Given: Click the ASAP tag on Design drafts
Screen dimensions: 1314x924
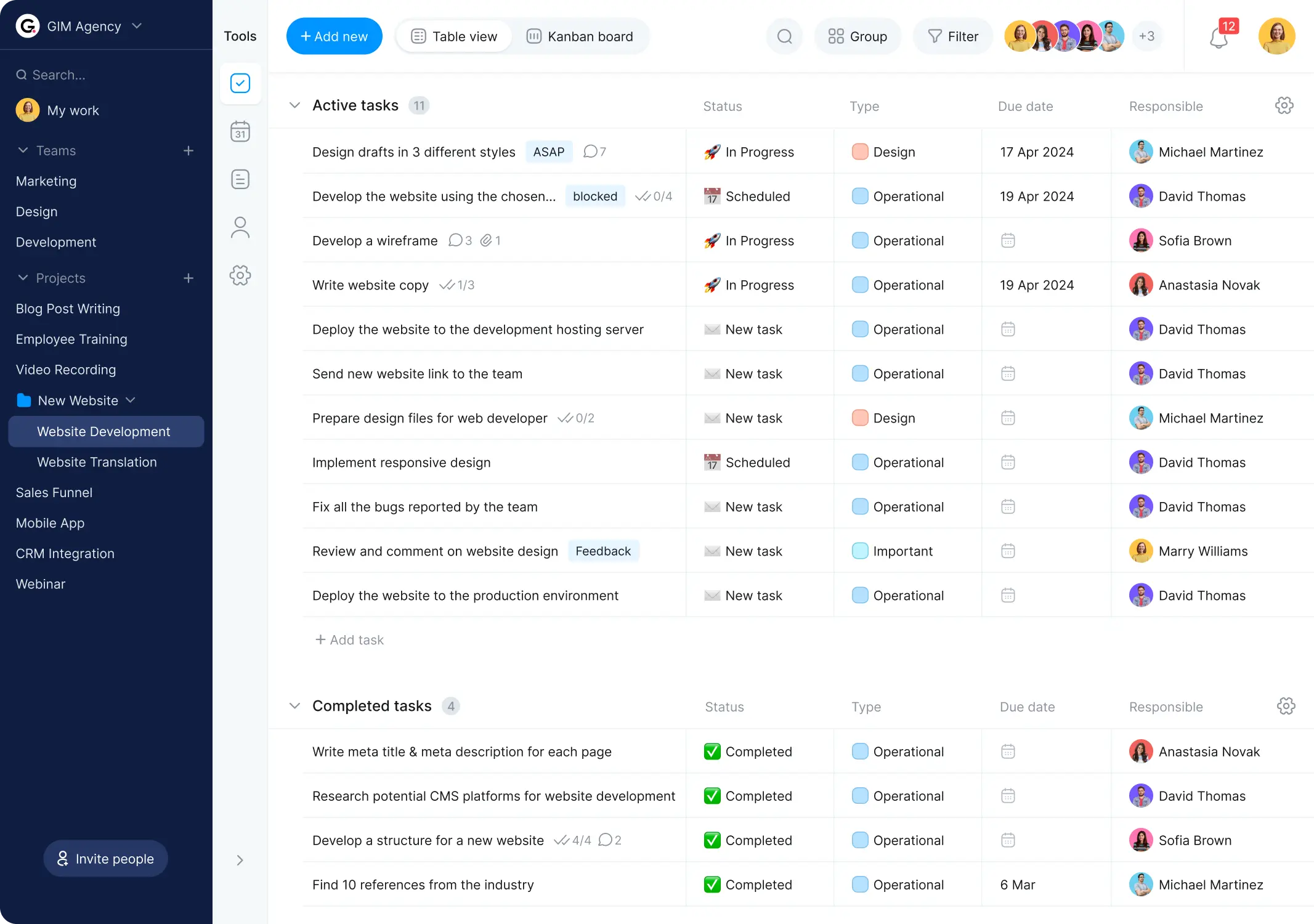Looking at the screenshot, I should [x=549, y=152].
